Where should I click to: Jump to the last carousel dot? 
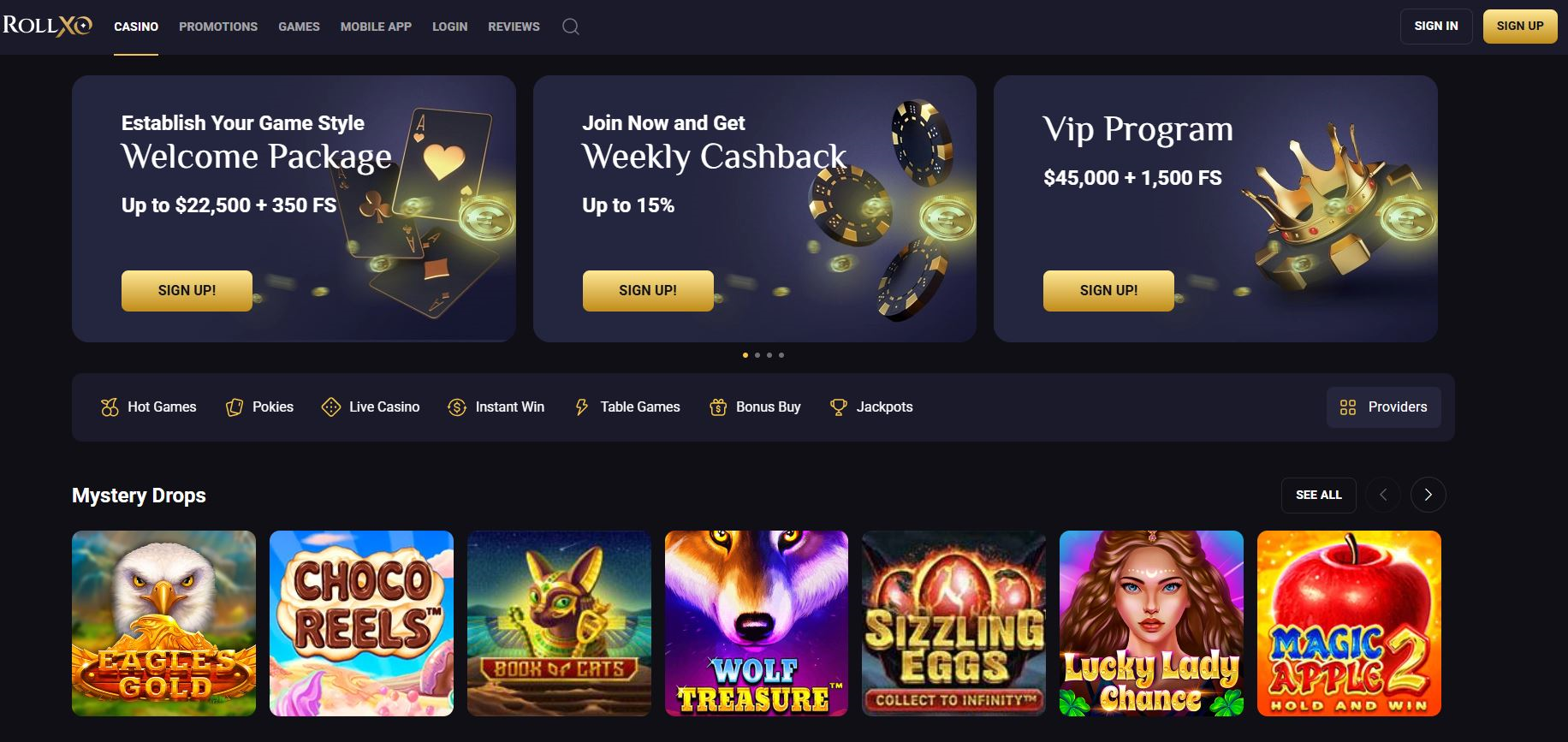781,355
